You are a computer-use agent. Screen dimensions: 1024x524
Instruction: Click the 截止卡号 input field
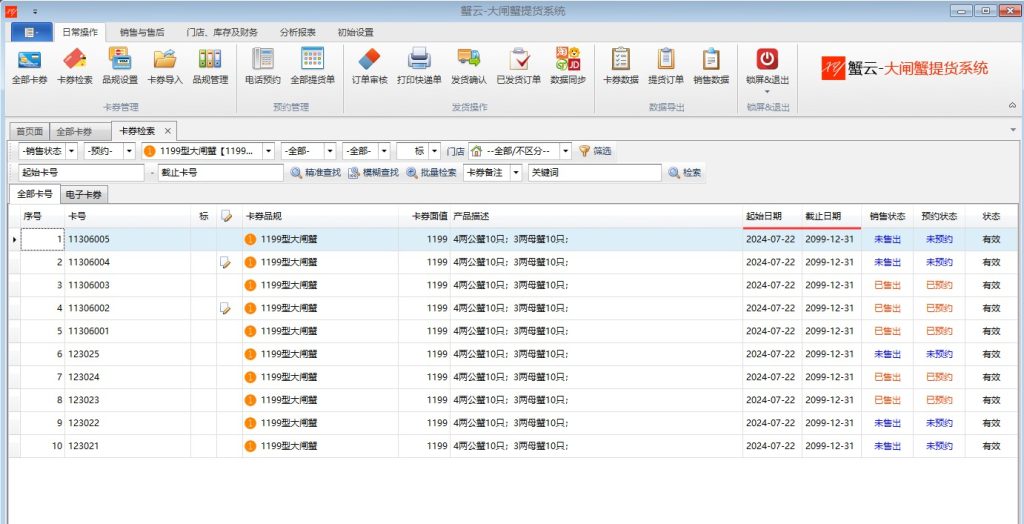click(220, 173)
